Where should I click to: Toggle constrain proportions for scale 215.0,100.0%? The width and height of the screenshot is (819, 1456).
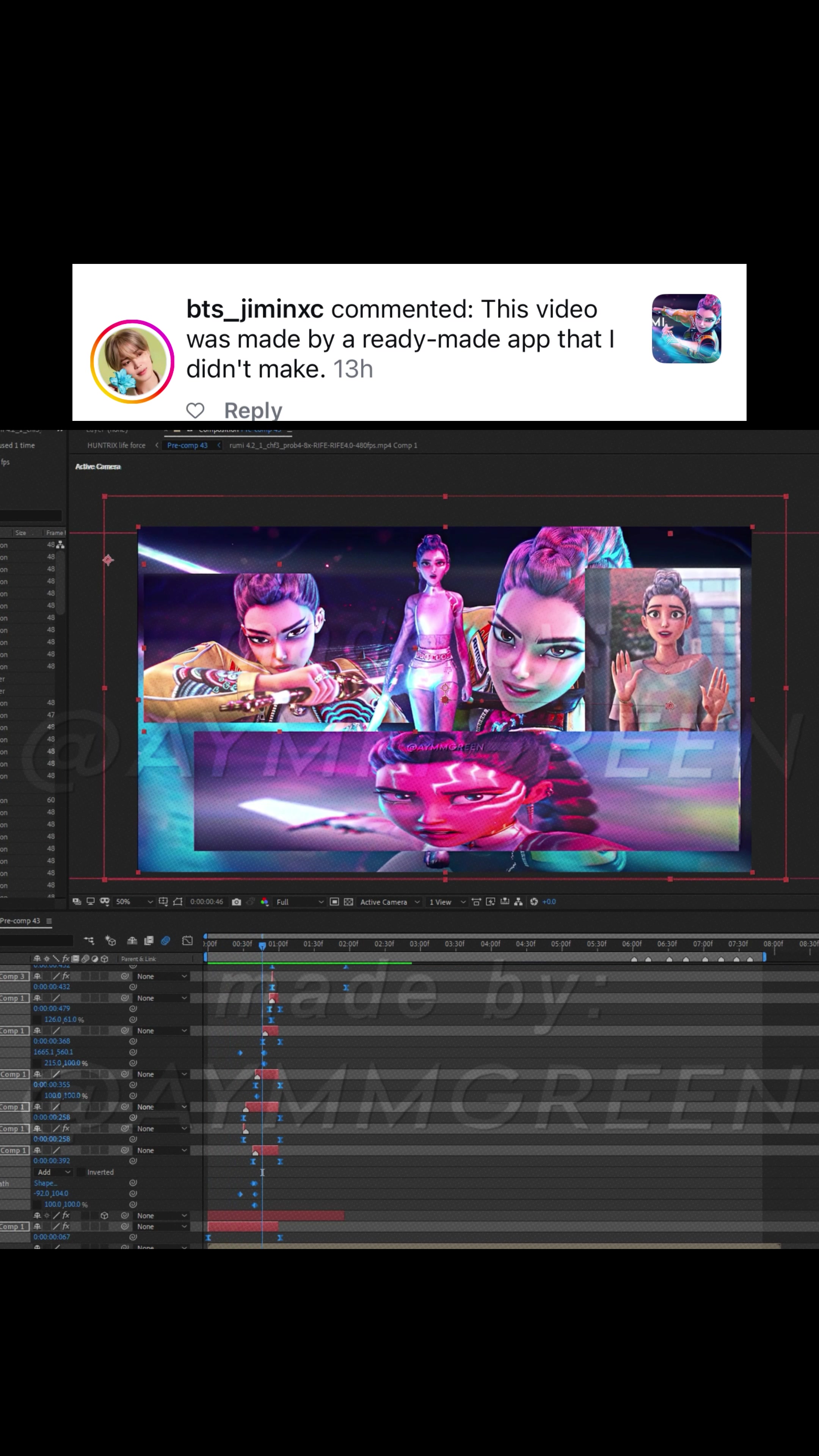pos(37,1063)
